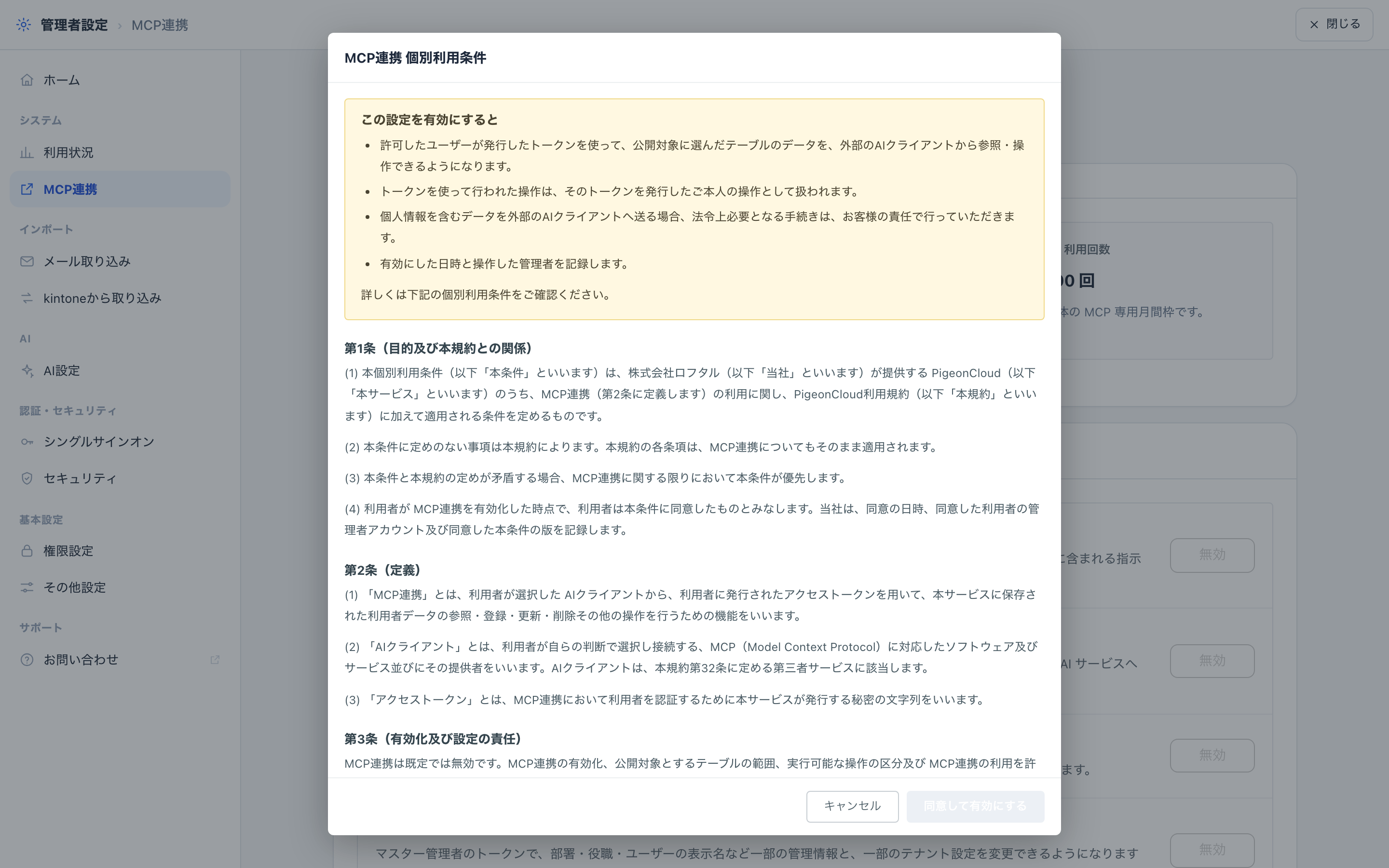Click the 認証・セキュリティ section label
The image size is (1389, 868).
coord(68,410)
